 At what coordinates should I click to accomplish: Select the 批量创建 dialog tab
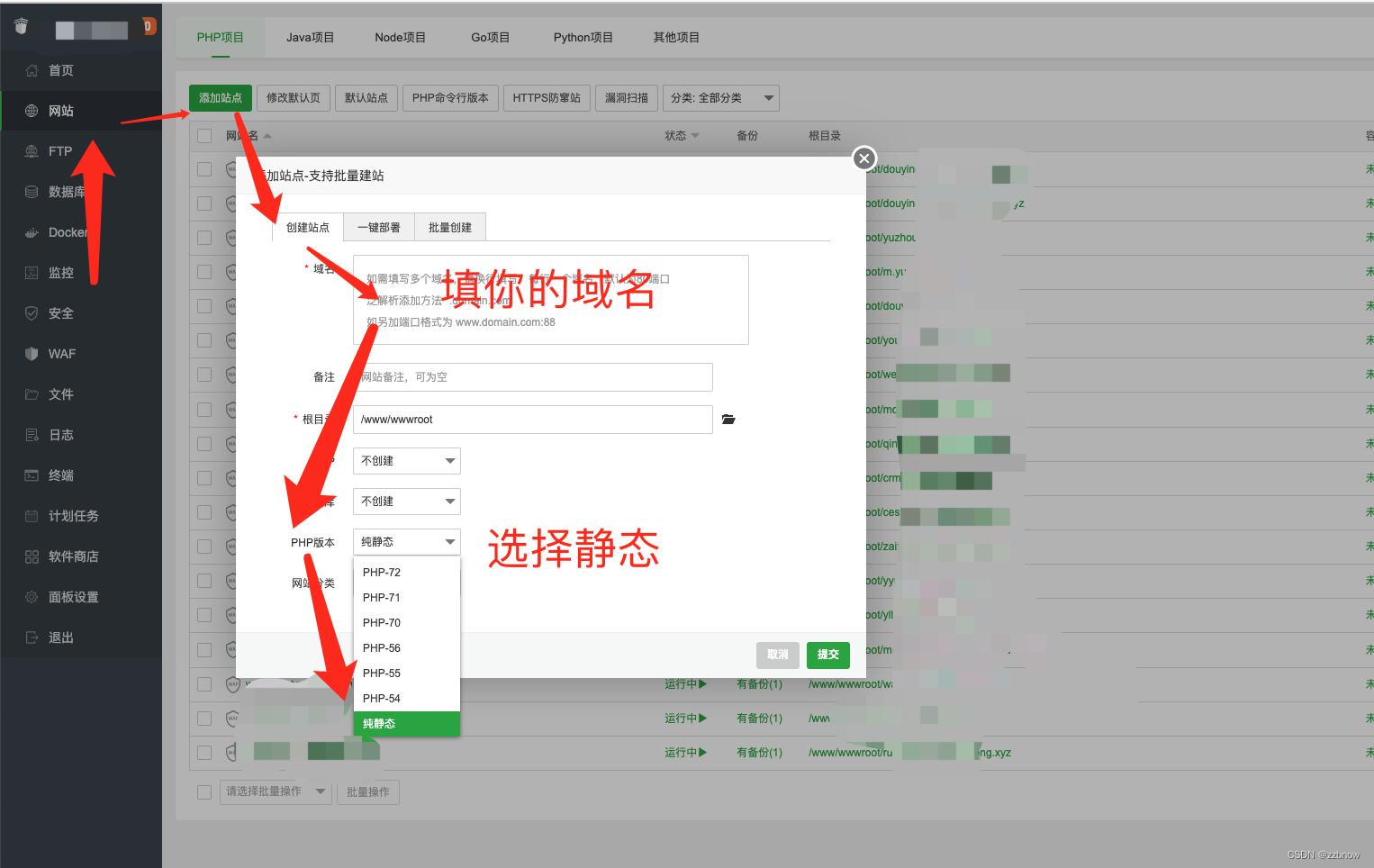click(x=450, y=228)
